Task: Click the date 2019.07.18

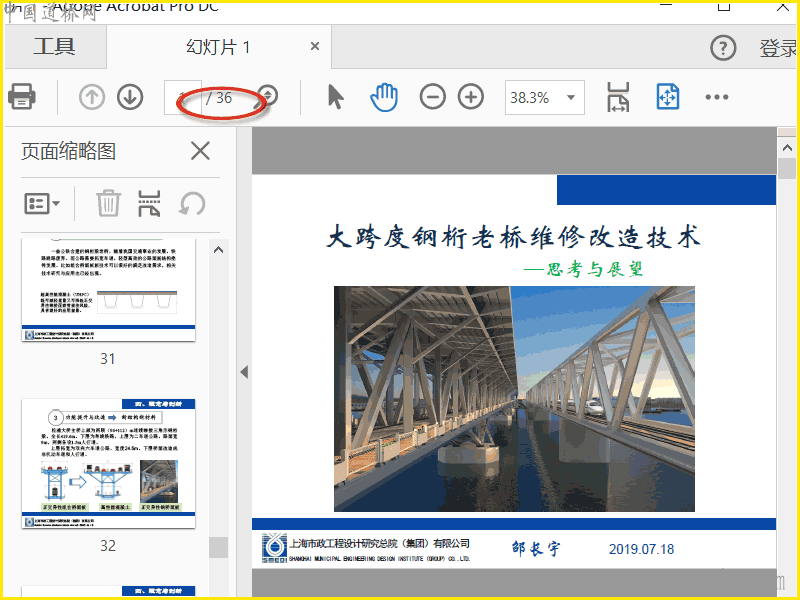Action: pos(641,549)
